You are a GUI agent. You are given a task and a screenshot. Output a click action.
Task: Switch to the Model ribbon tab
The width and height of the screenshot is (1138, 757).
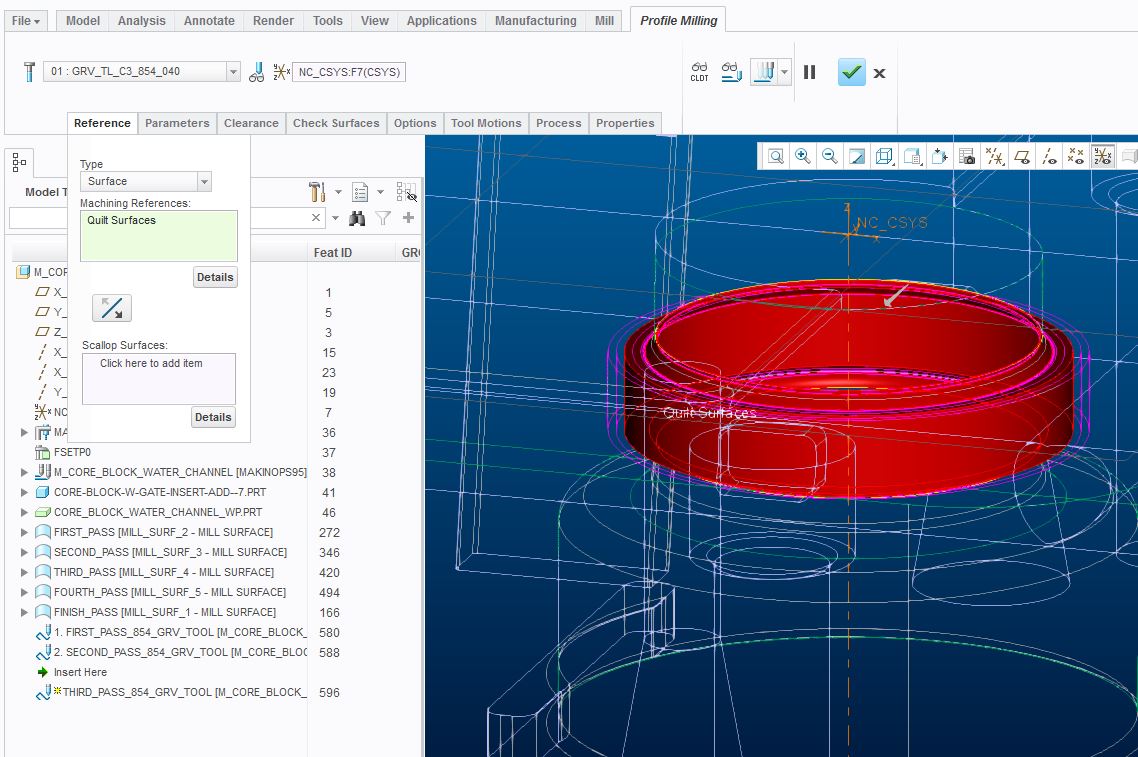[x=83, y=21]
